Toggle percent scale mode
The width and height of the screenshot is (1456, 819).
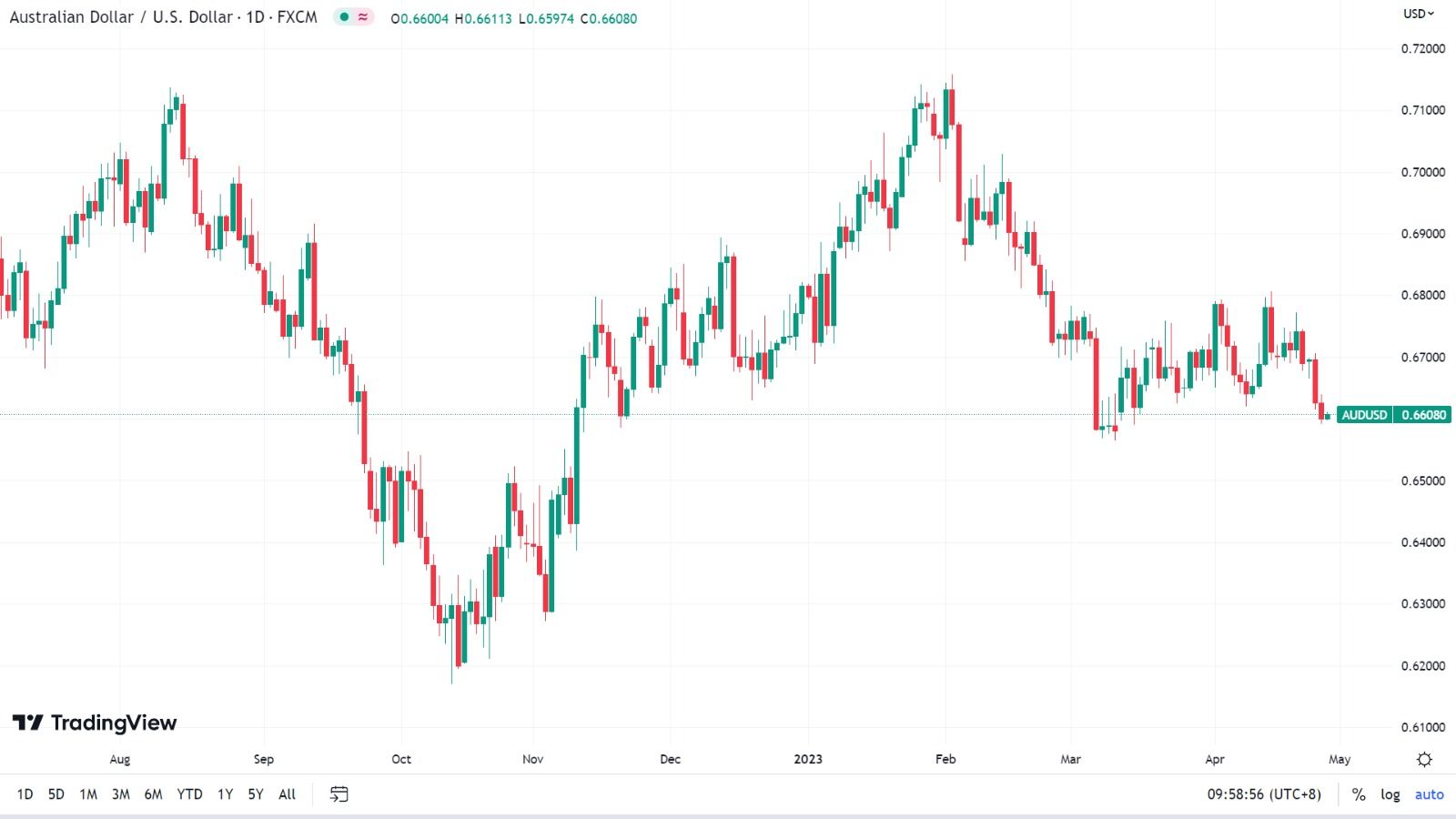[x=1359, y=794]
